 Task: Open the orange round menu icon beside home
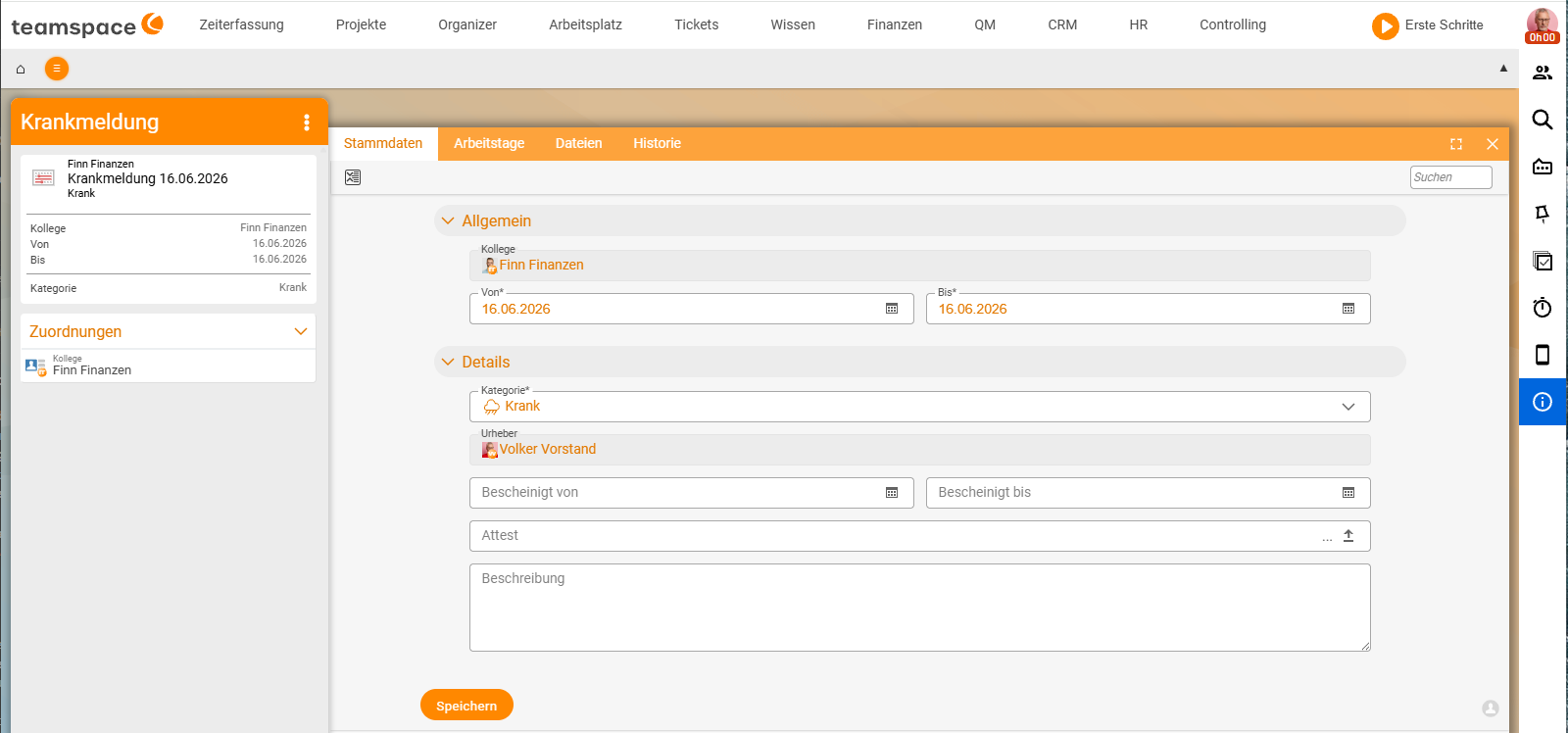pos(57,69)
